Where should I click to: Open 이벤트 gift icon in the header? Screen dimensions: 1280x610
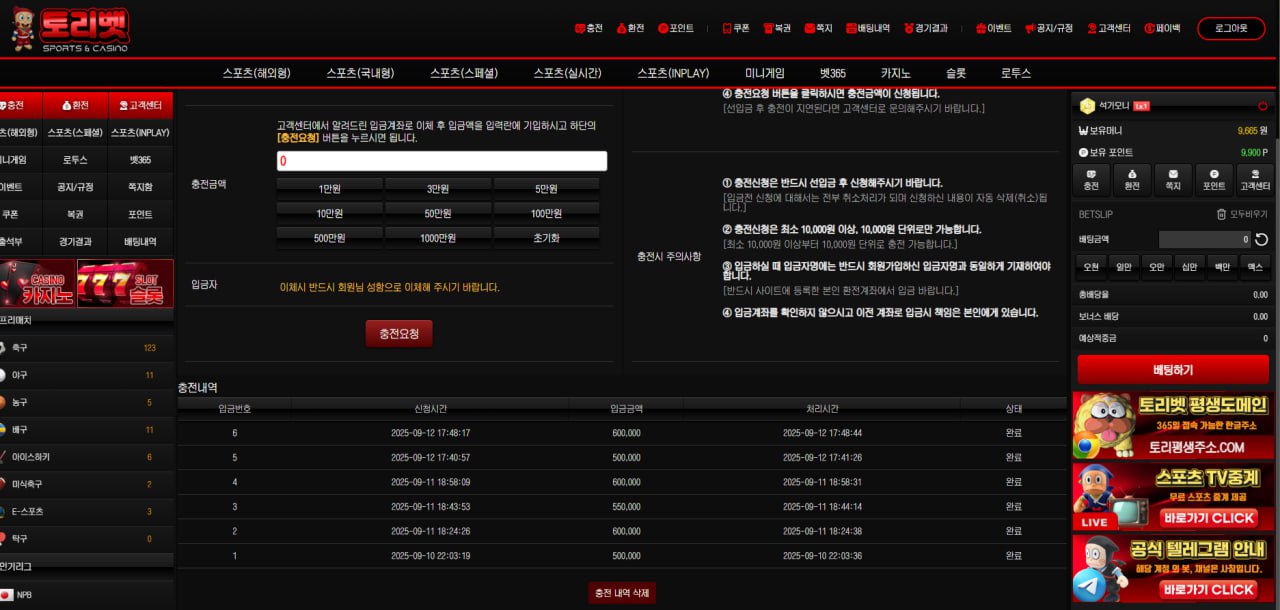(993, 28)
